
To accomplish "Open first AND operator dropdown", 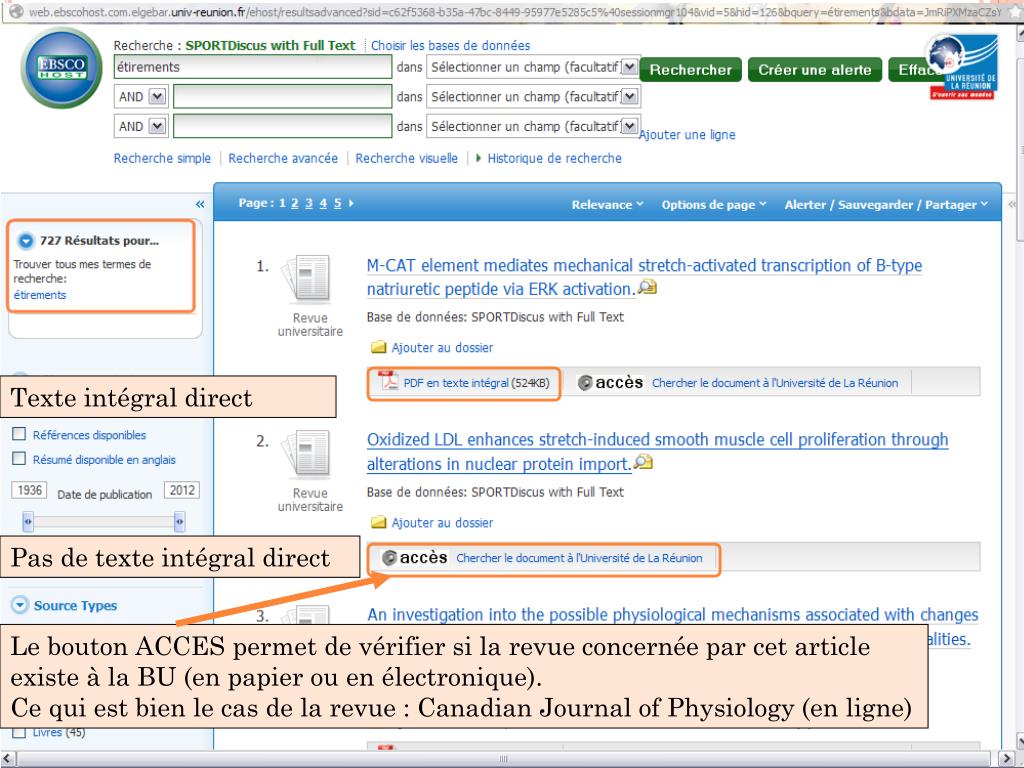I will point(157,97).
